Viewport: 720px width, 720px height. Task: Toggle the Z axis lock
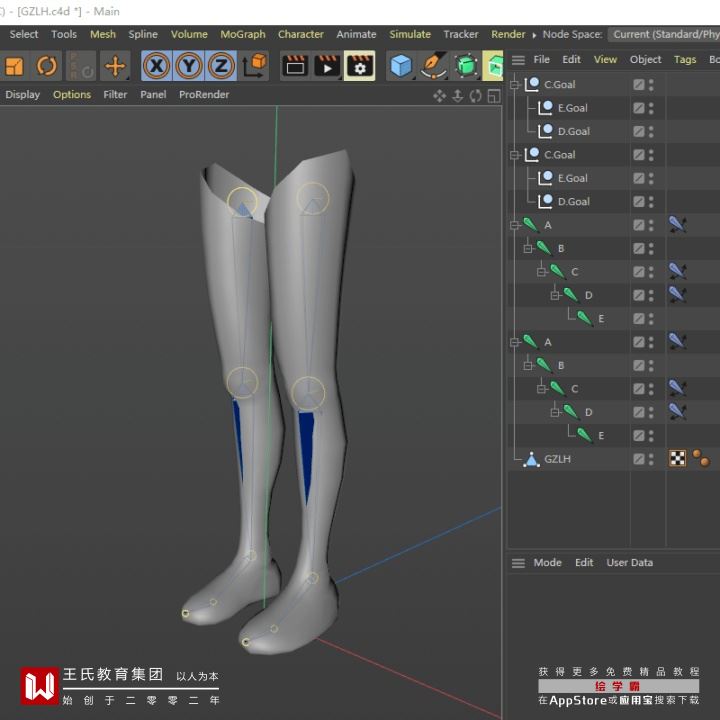pos(221,66)
